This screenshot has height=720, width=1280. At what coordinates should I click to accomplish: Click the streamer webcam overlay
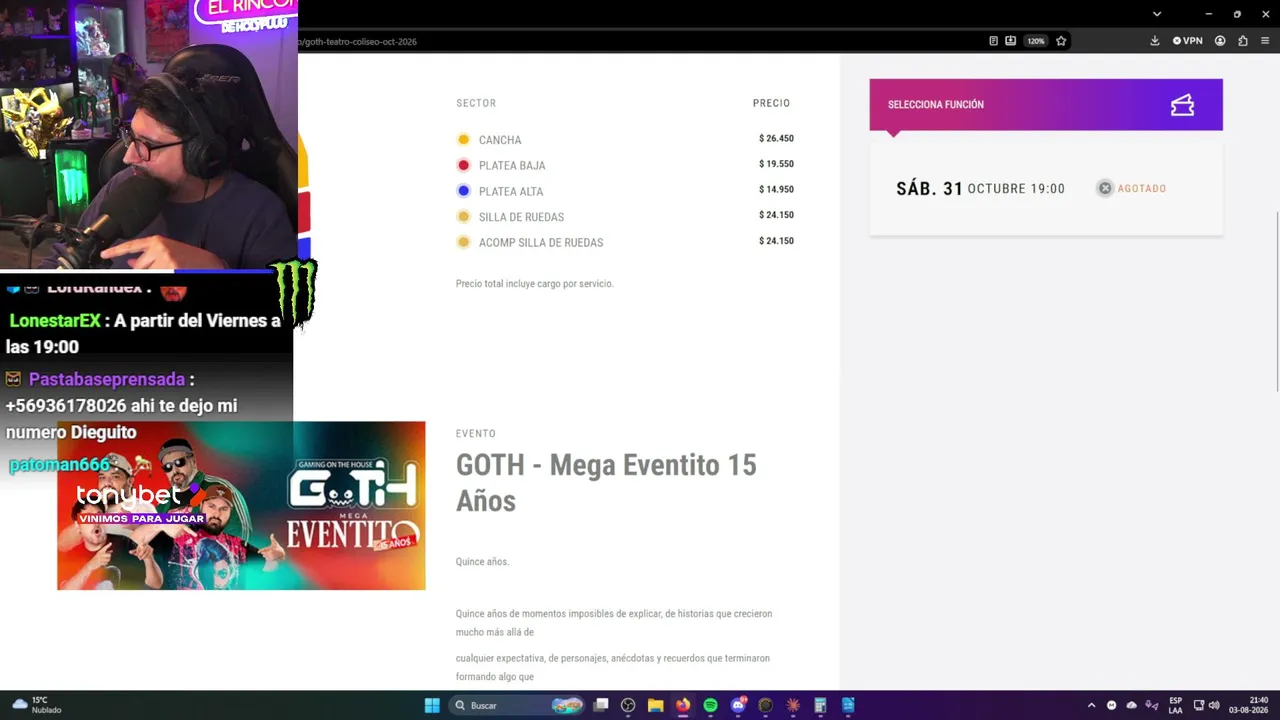(x=149, y=135)
